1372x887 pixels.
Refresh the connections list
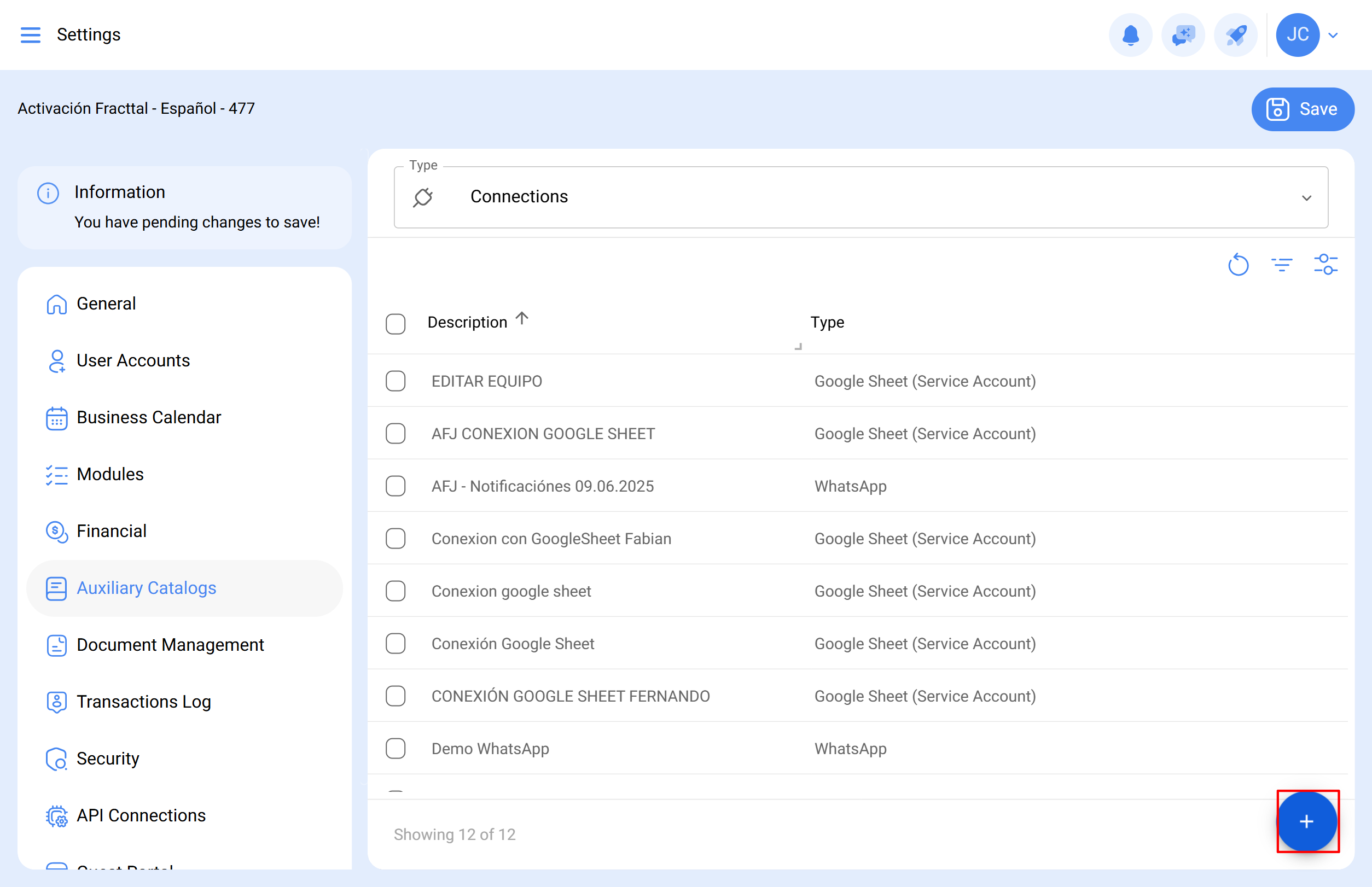[1238, 265]
